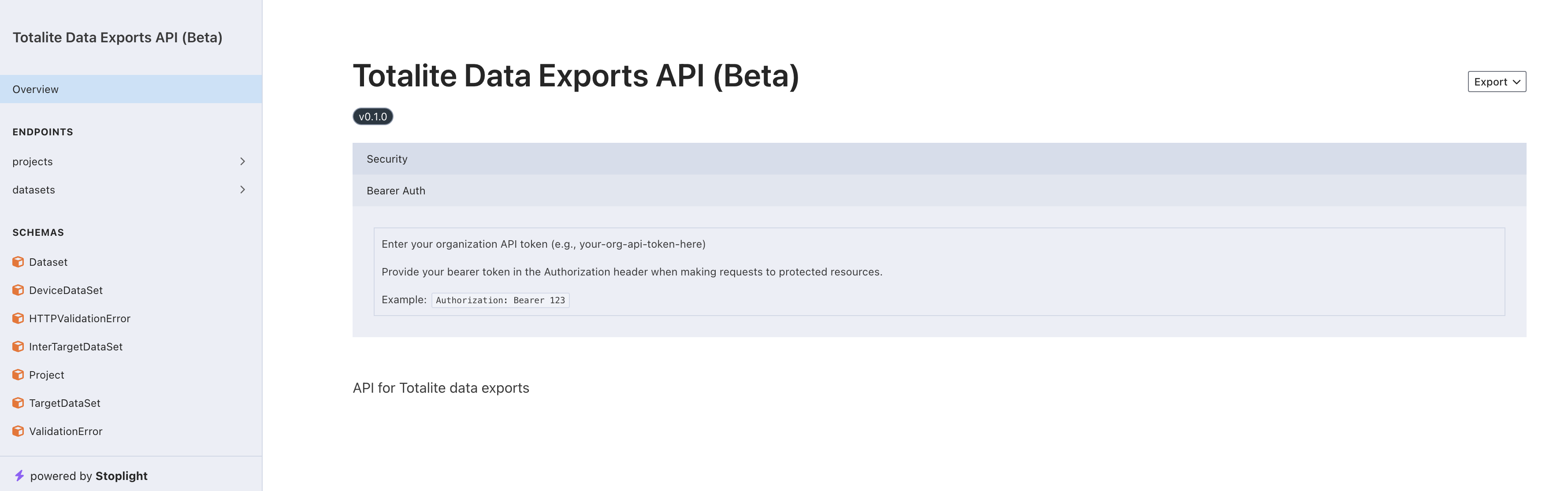This screenshot has width=1568, height=491.
Task: Open the DeviceDataSet schema page
Action: pos(131,290)
